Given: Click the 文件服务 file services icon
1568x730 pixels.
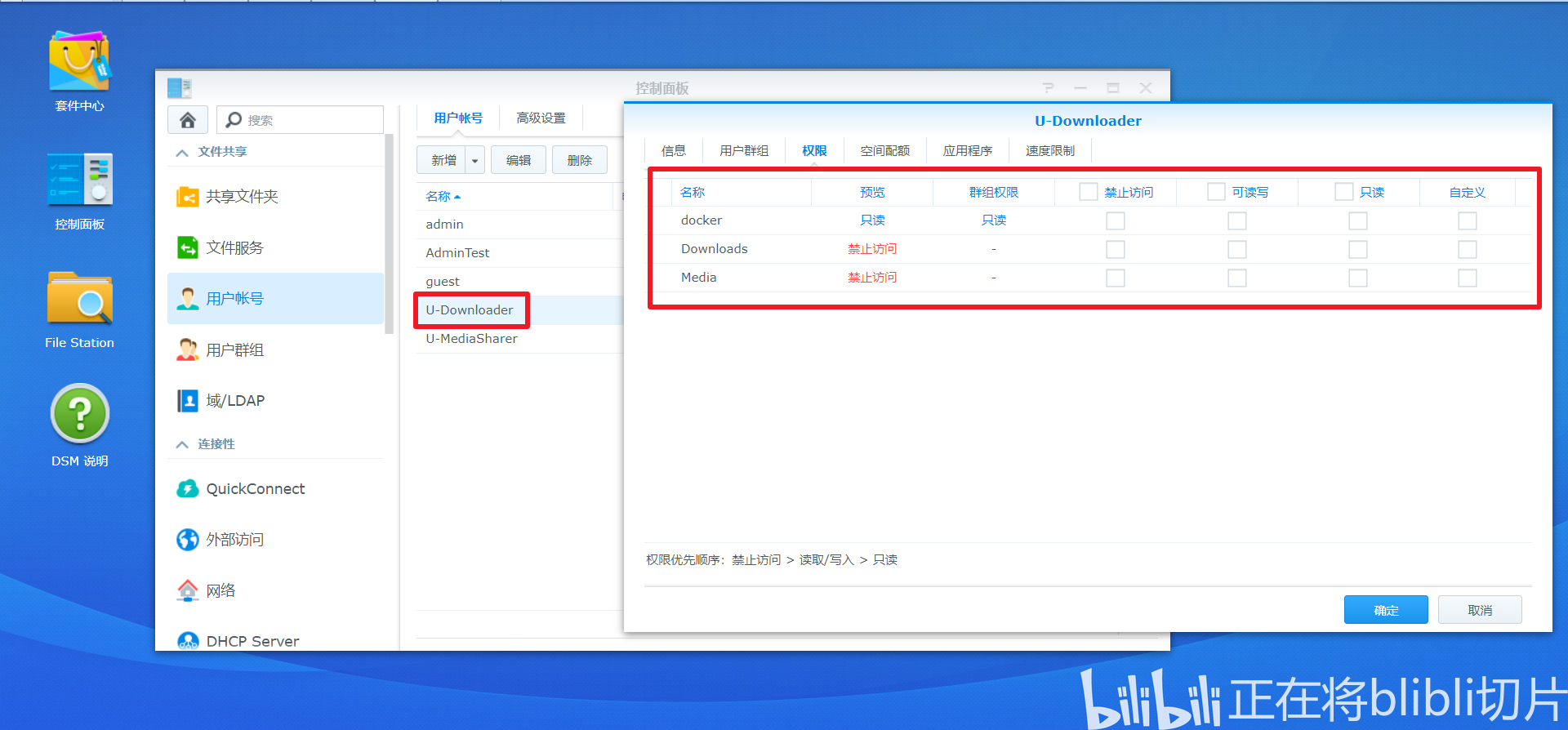Looking at the screenshot, I should click(188, 247).
